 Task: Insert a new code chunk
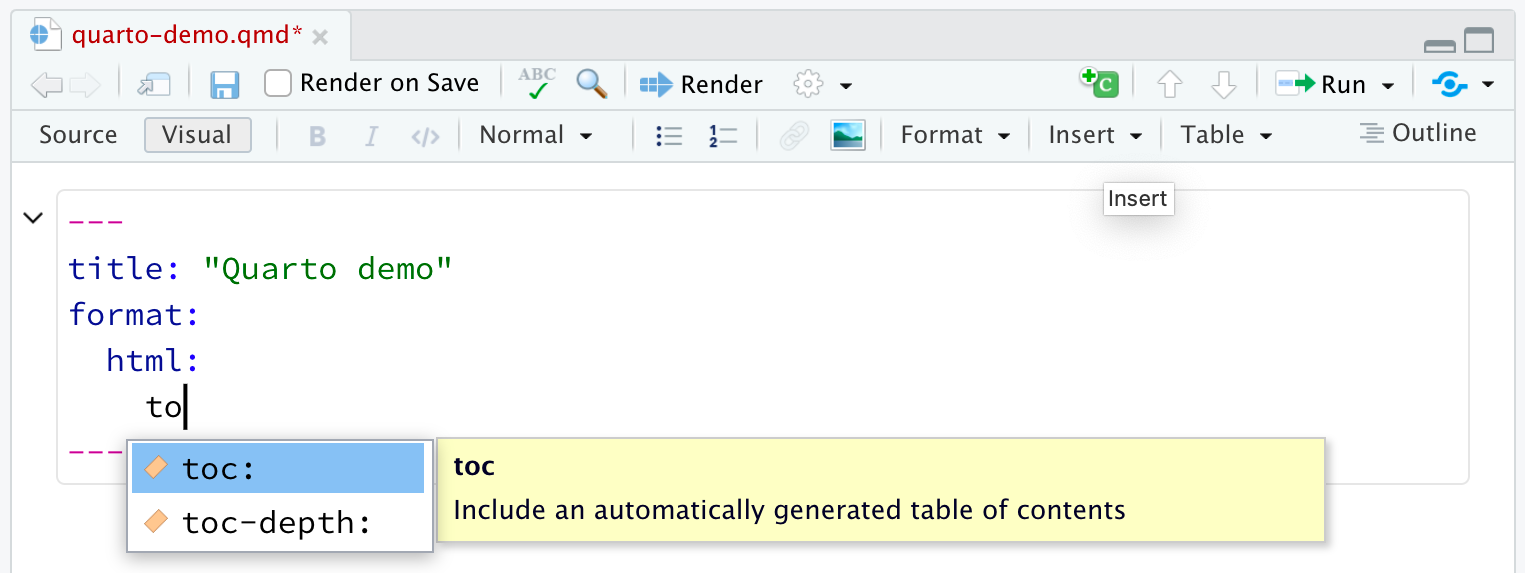coord(1099,83)
